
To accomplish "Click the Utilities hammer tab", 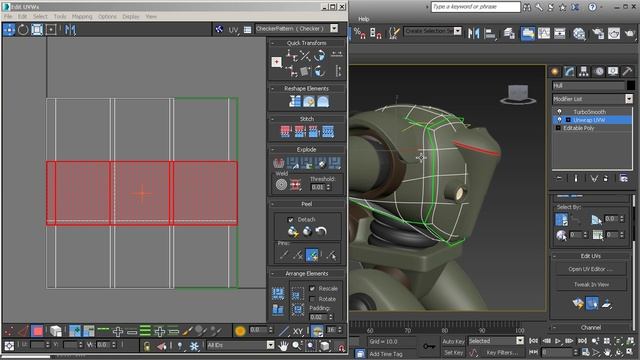I will coord(627,71).
